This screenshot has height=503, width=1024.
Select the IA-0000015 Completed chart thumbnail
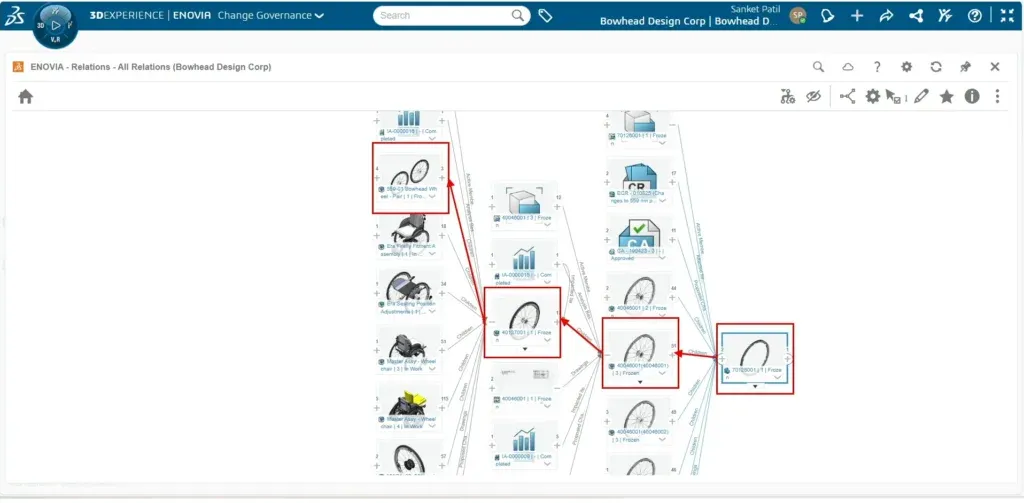(524, 258)
